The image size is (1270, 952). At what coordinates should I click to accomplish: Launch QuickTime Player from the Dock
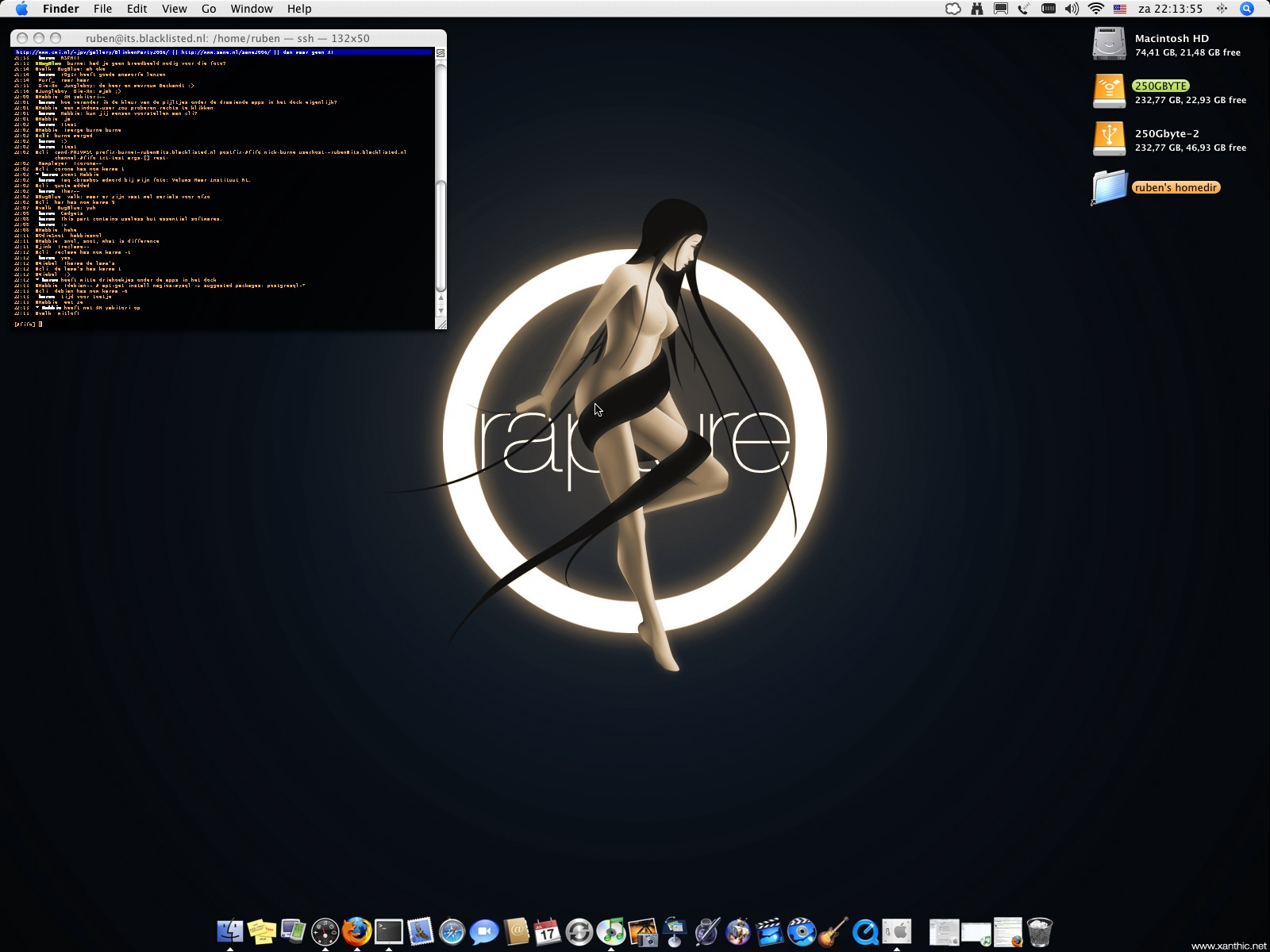click(x=865, y=931)
